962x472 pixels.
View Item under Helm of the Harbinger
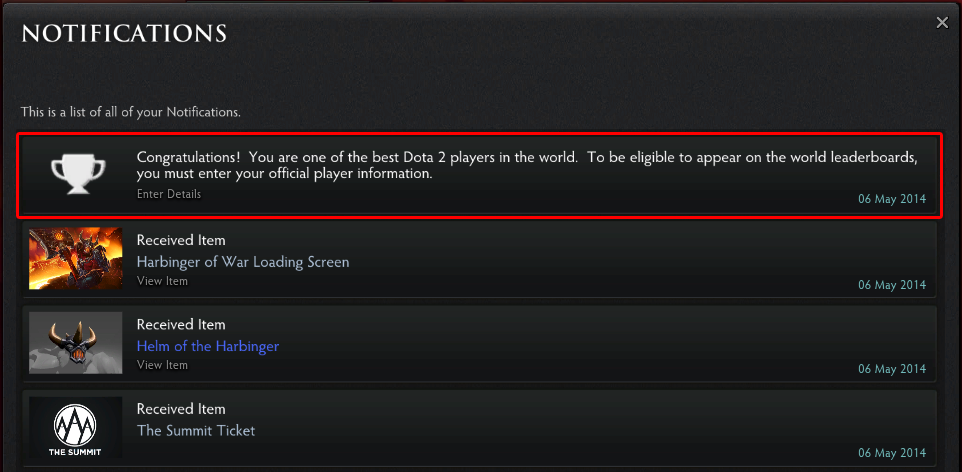tap(162, 365)
